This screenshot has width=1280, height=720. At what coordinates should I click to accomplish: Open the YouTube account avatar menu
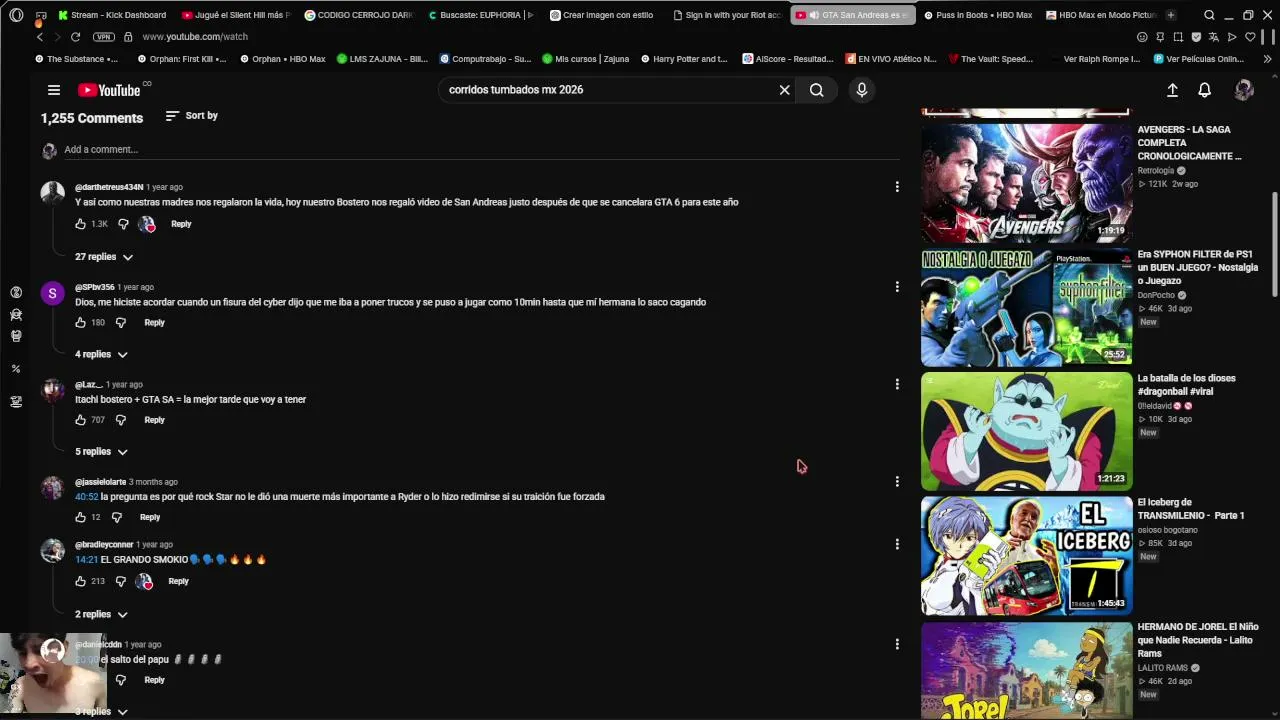pyautogui.click(x=1244, y=90)
